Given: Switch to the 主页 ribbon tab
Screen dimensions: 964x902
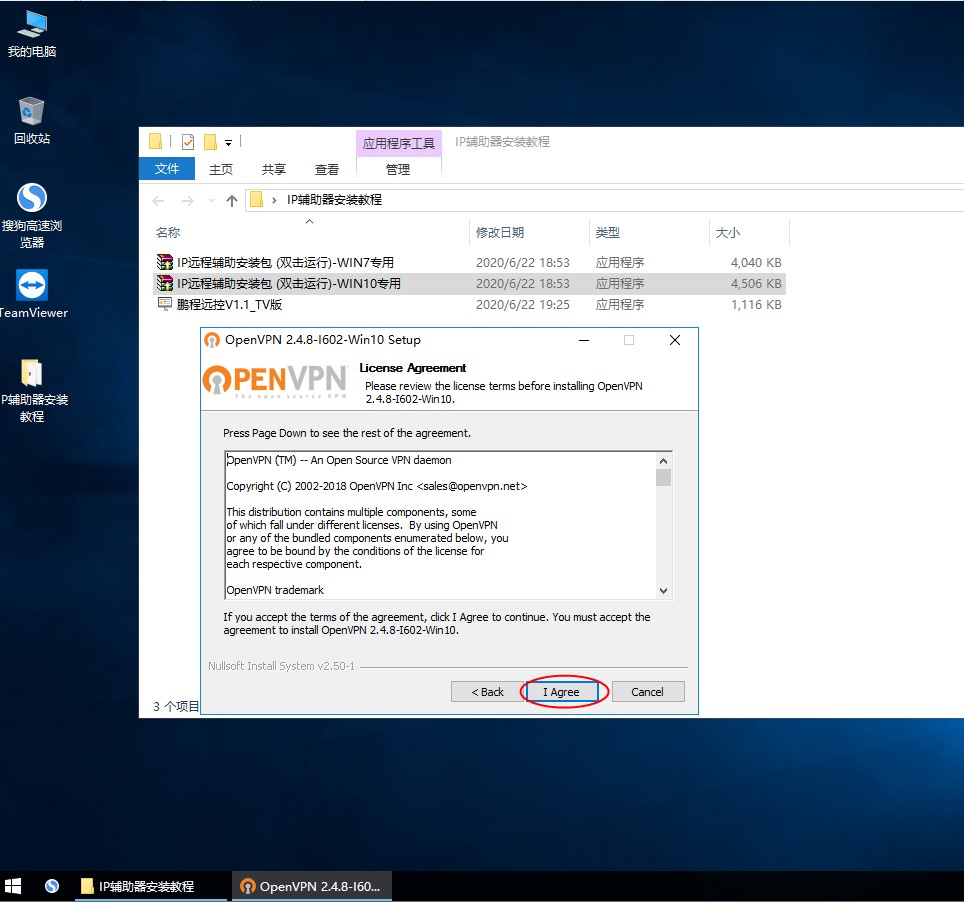Looking at the screenshot, I should click(221, 169).
